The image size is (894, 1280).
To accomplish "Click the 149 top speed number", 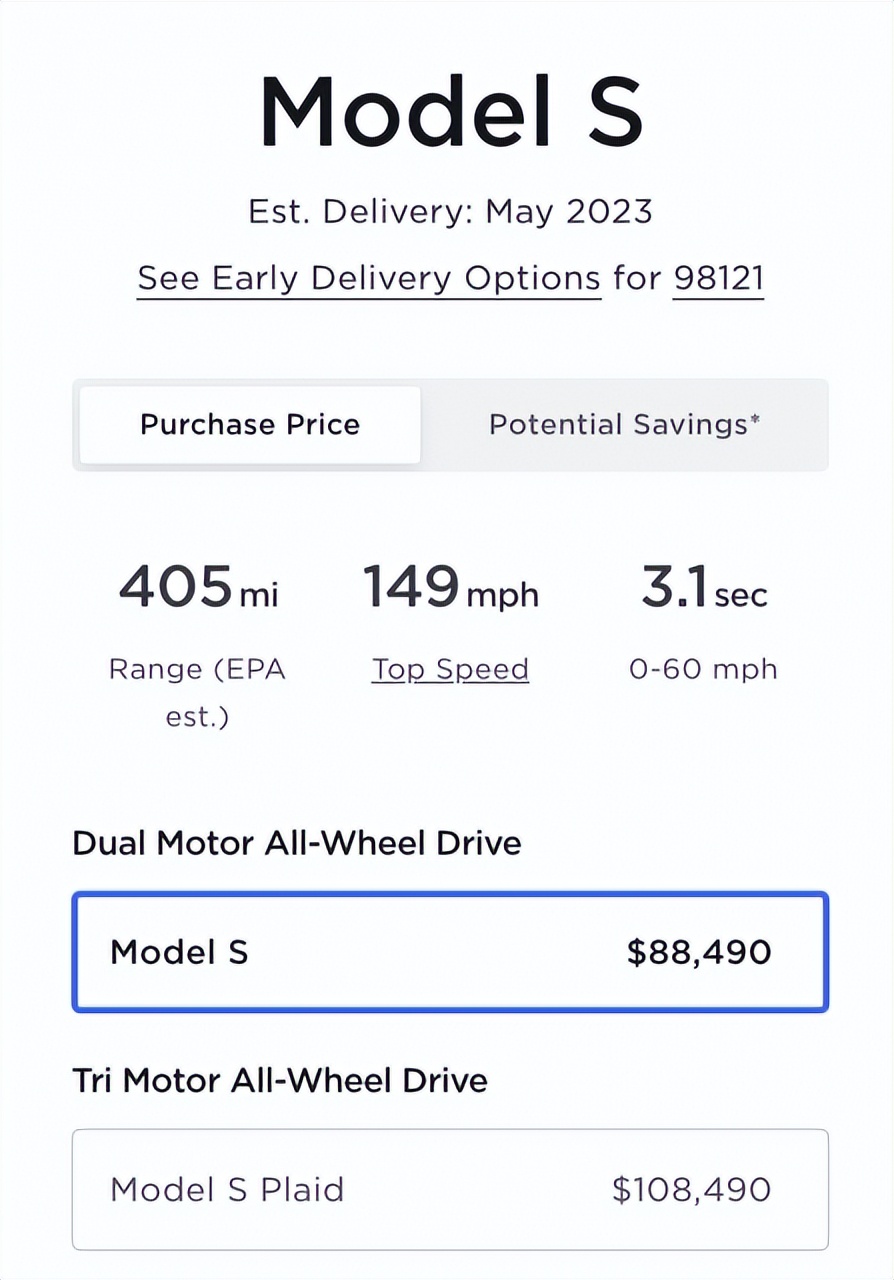I will (x=411, y=587).
